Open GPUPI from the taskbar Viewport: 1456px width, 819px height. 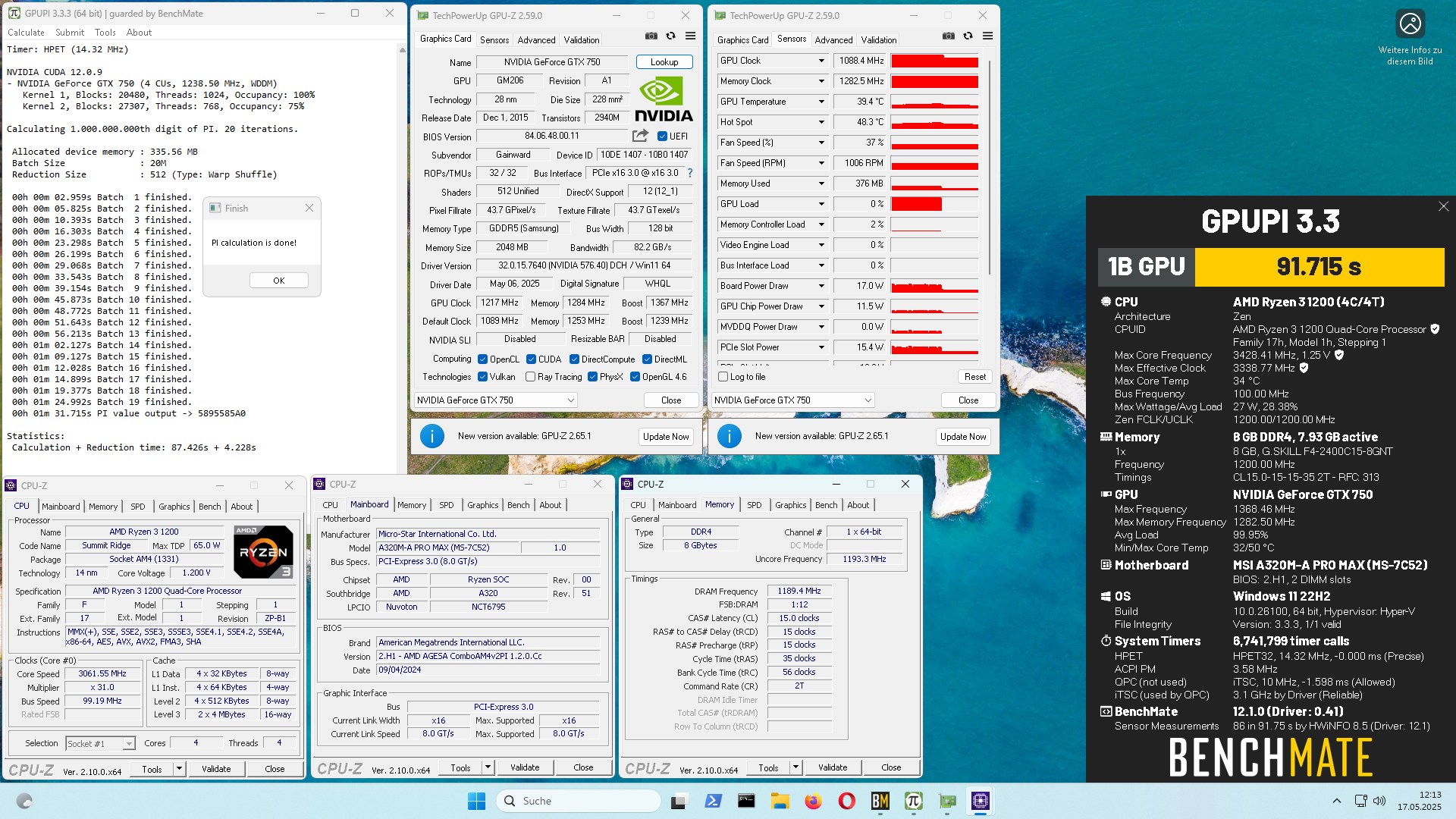(913, 801)
